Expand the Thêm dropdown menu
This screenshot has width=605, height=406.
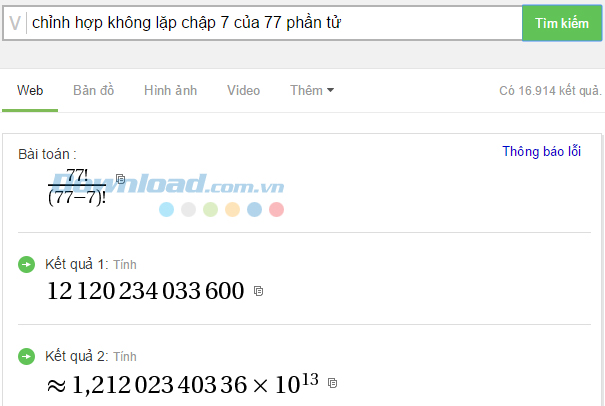(312, 90)
